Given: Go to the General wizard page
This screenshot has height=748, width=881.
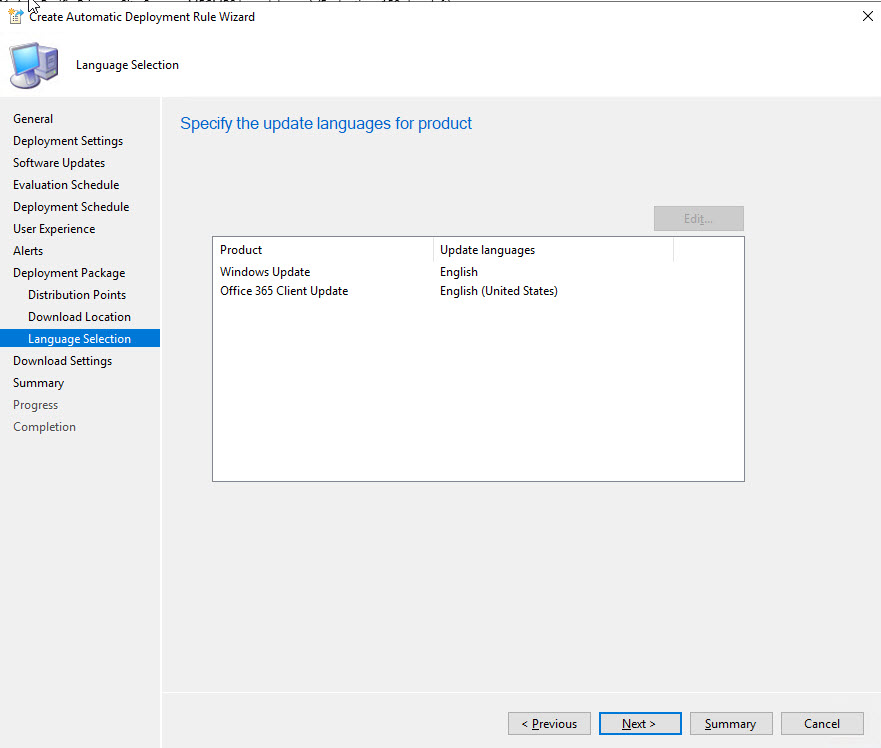Looking at the screenshot, I should point(33,119).
